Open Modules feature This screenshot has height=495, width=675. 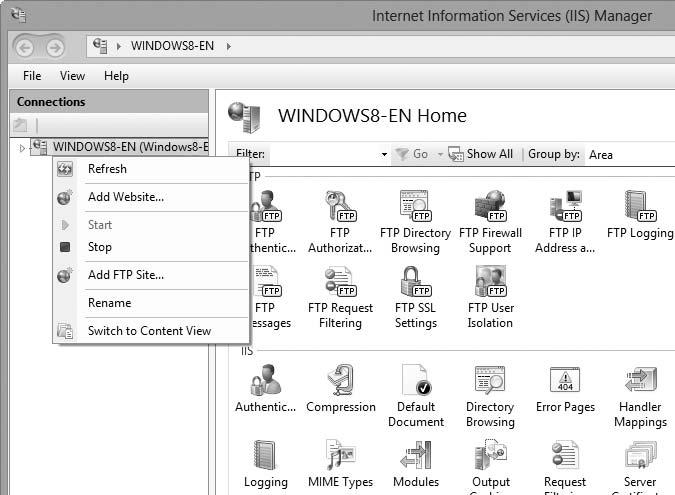(416, 464)
